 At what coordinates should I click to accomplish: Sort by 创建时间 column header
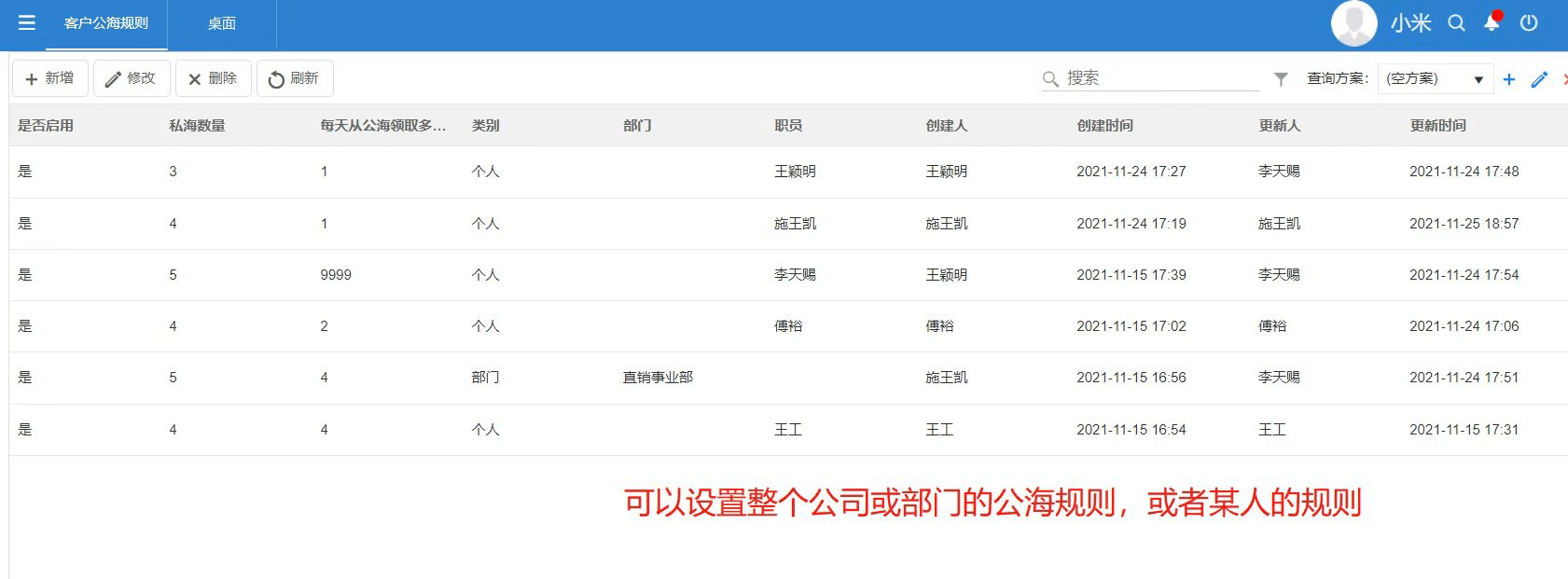coord(1104,125)
